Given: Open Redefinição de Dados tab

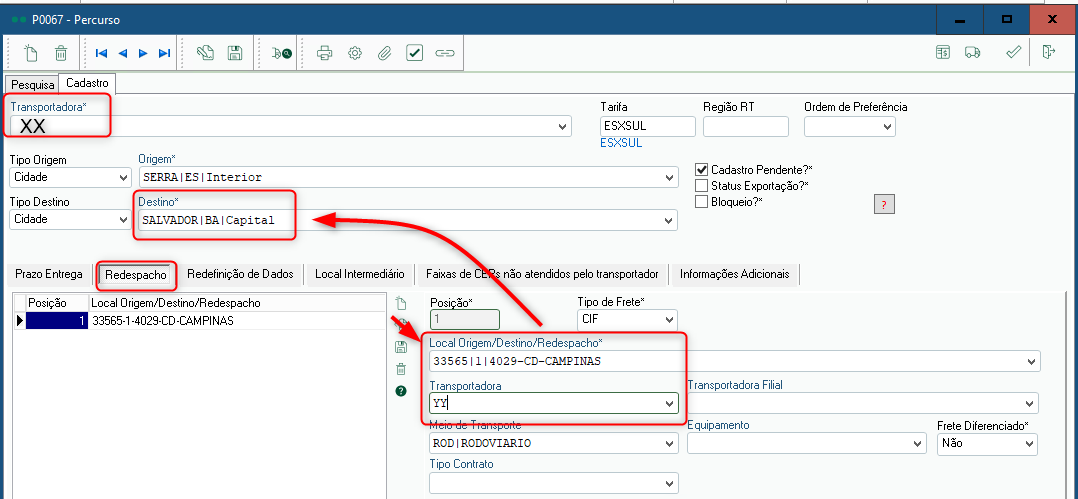Looking at the screenshot, I should point(241,274).
